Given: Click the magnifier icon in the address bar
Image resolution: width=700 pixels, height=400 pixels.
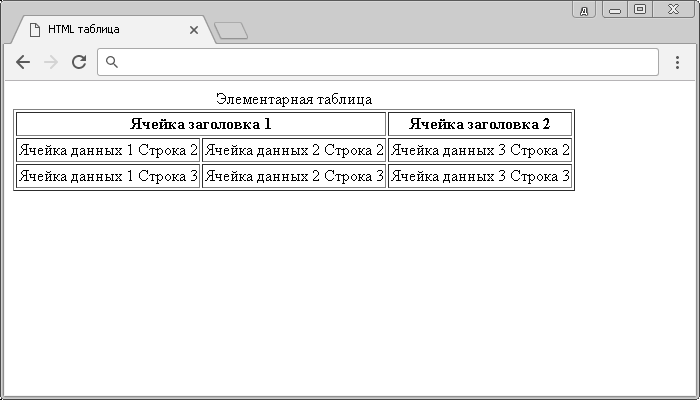Looking at the screenshot, I should [x=112, y=62].
